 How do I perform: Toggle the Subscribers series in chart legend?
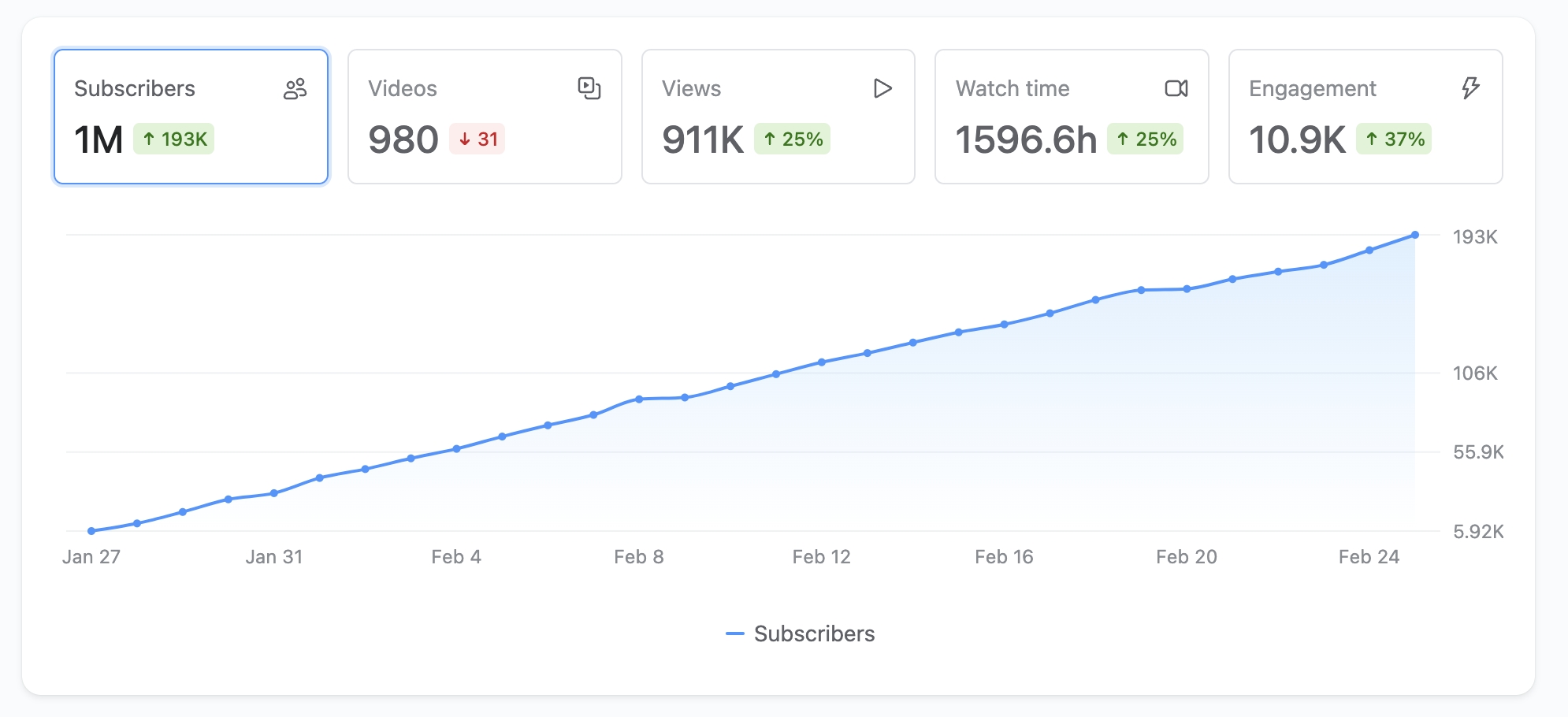pyautogui.click(x=814, y=633)
